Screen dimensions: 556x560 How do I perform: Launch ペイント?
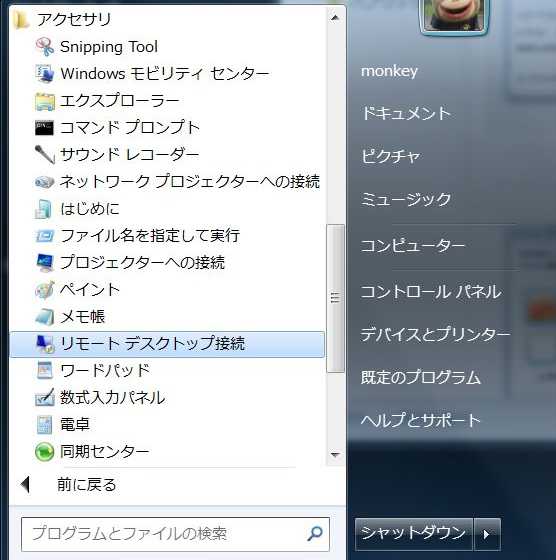click(x=167, y=290)
